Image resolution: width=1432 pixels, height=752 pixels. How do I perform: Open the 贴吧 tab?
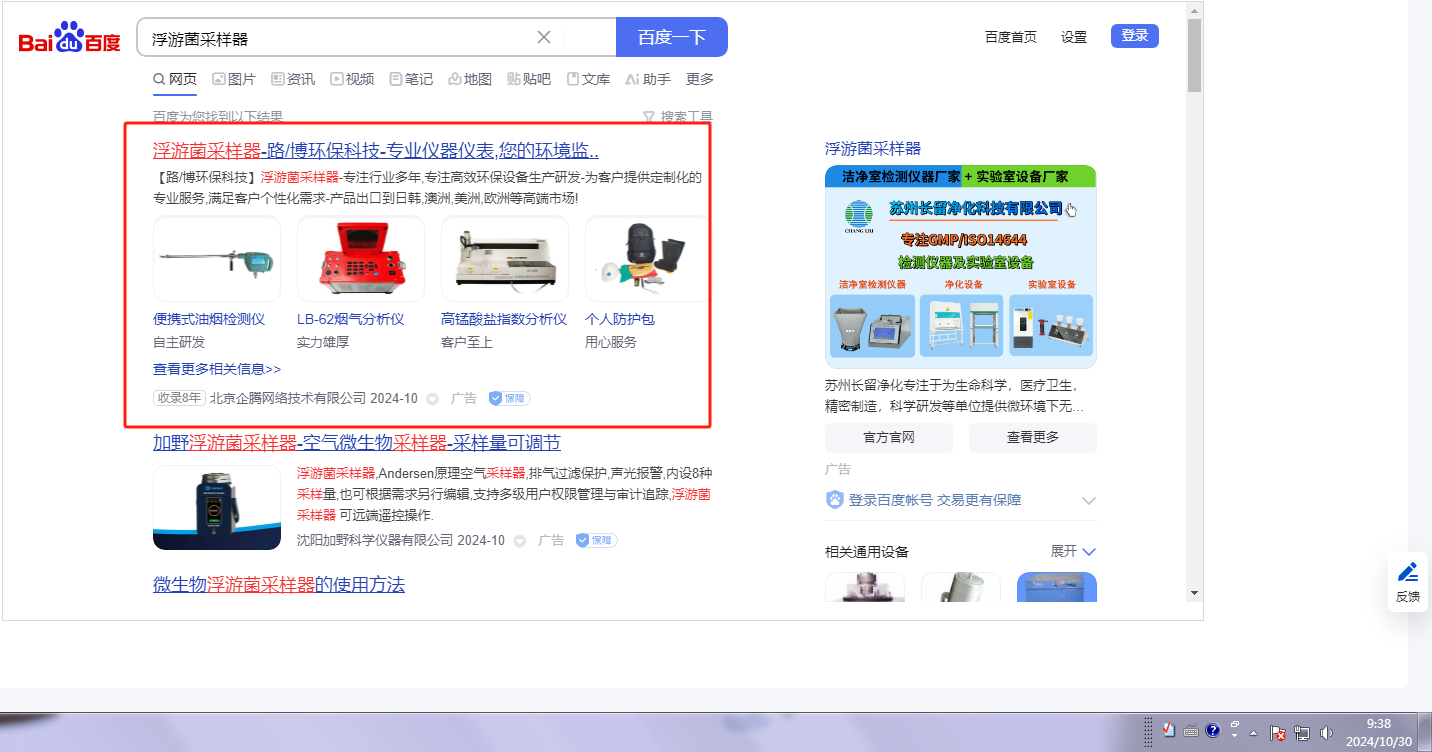coord(529,79)
